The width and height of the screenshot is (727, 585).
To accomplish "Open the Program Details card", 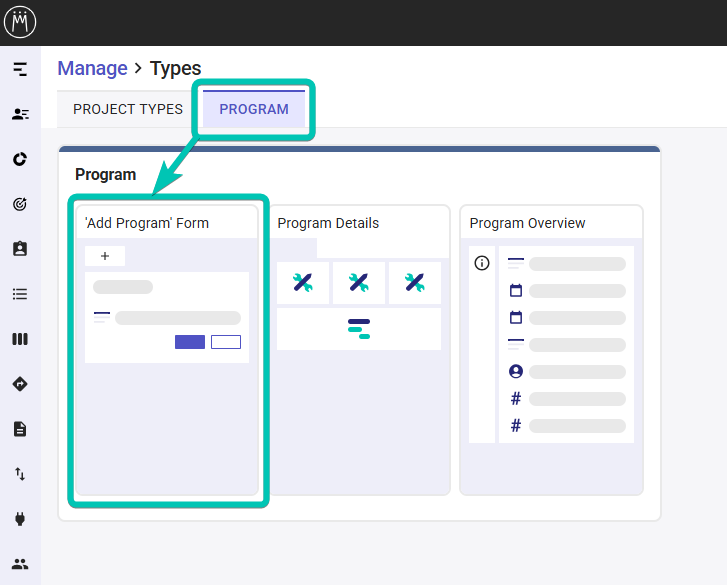I will point(359,350).
